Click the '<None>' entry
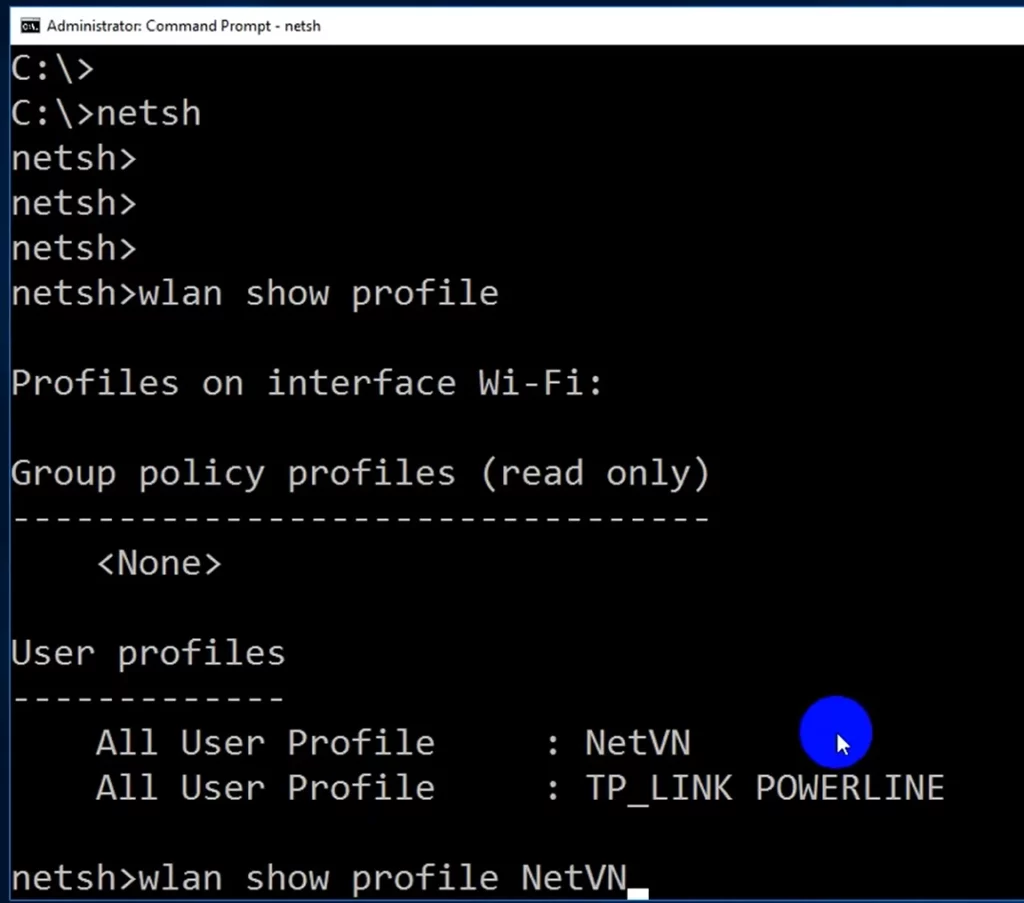This screenshot has height=903, width=1024. tap(159, 563)
